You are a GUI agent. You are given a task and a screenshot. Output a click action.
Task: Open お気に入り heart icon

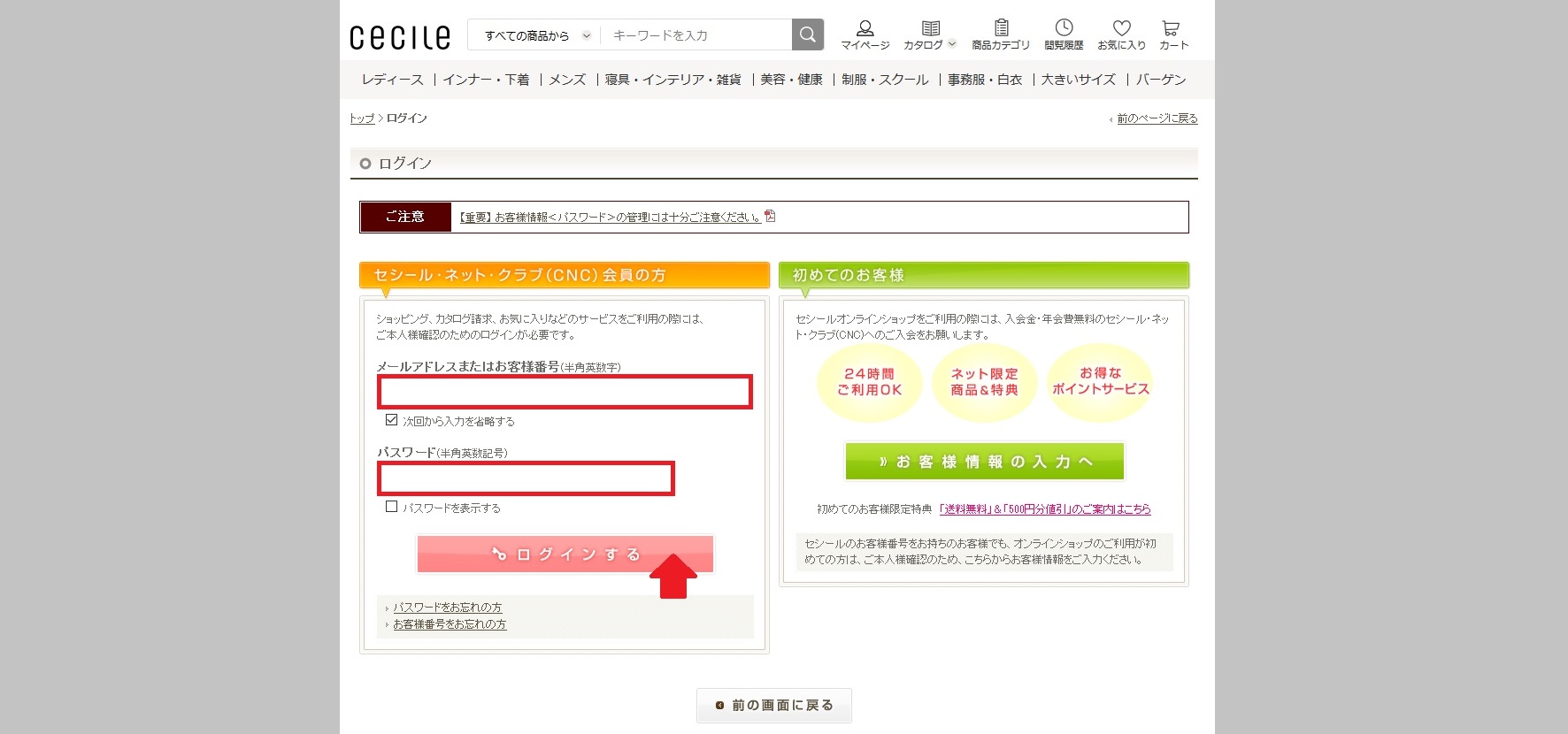pyautogui.click(x=1121, y=35)
